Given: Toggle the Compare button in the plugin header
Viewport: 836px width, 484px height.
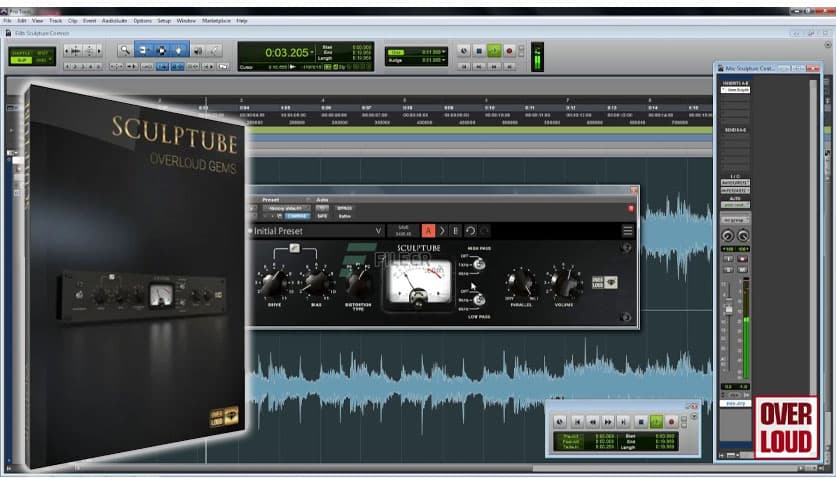Looking at the screenshot, I should coord(297,216).
